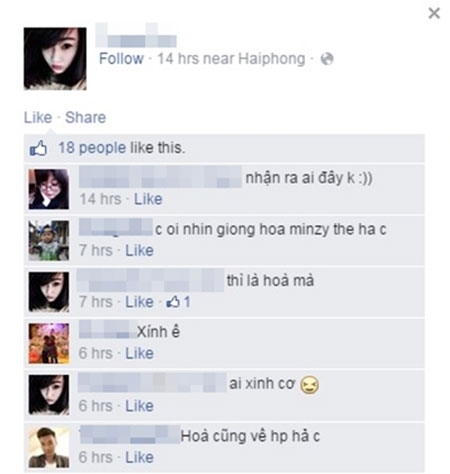Click the public globe privacy icon

327,59
